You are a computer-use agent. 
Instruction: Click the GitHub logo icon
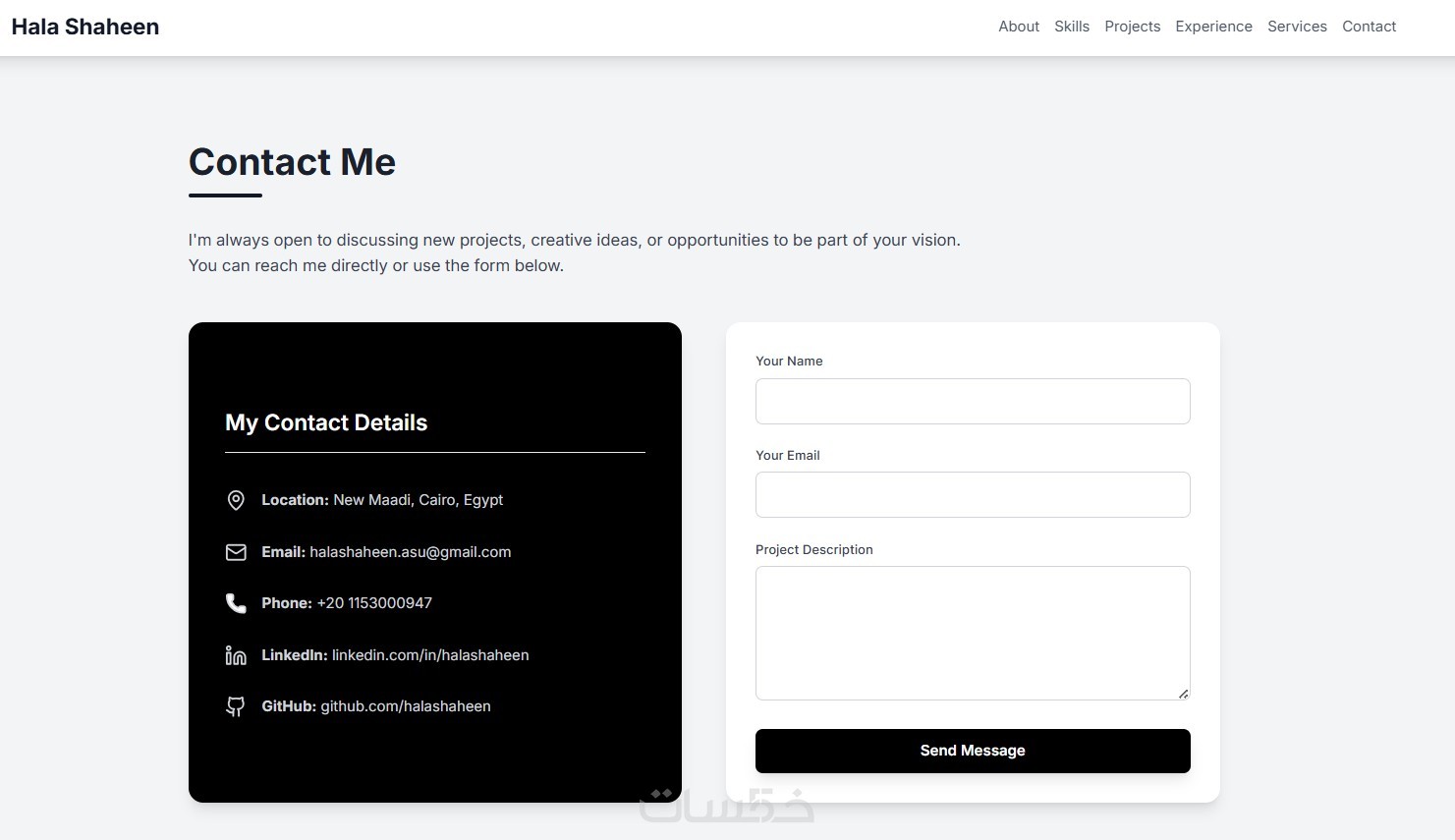pyautogui.click(x=236, y=706)
